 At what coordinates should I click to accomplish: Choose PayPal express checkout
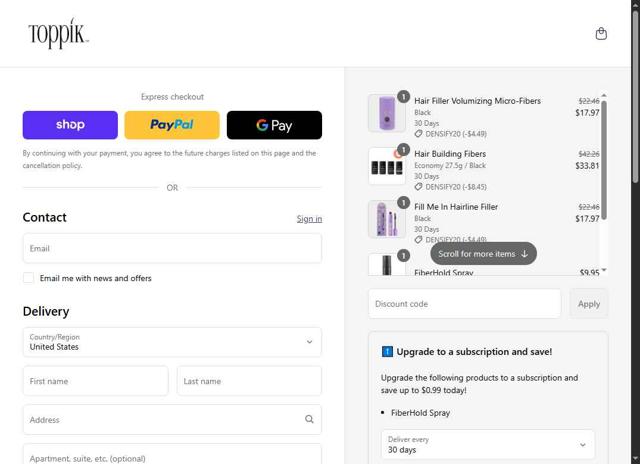pos(172,125)
